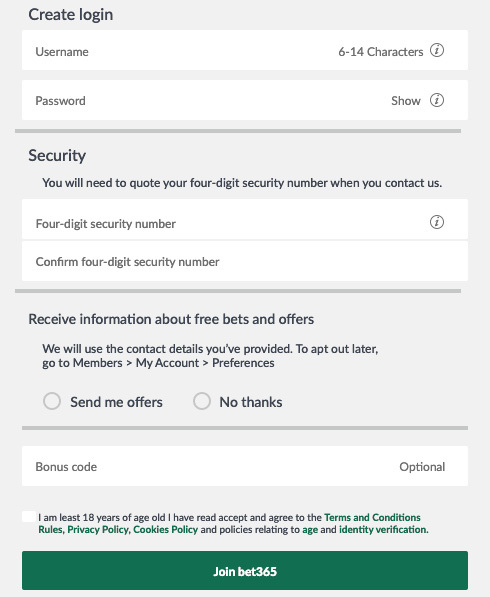Click the Join bet365 button
Screen dimensions: 490x597
pyautogui.click(x=245, y=570)
